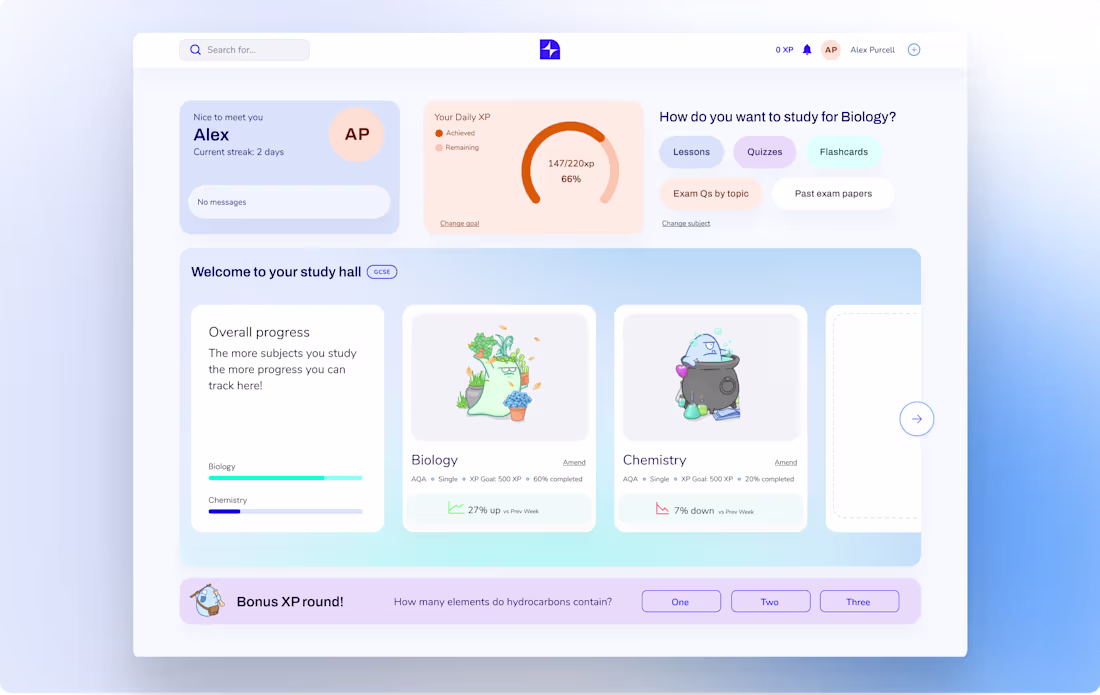Screen dimensions: 1100x695
Task: Click the plus circle icon beside Alex Purcell
Action: (913, 50)
